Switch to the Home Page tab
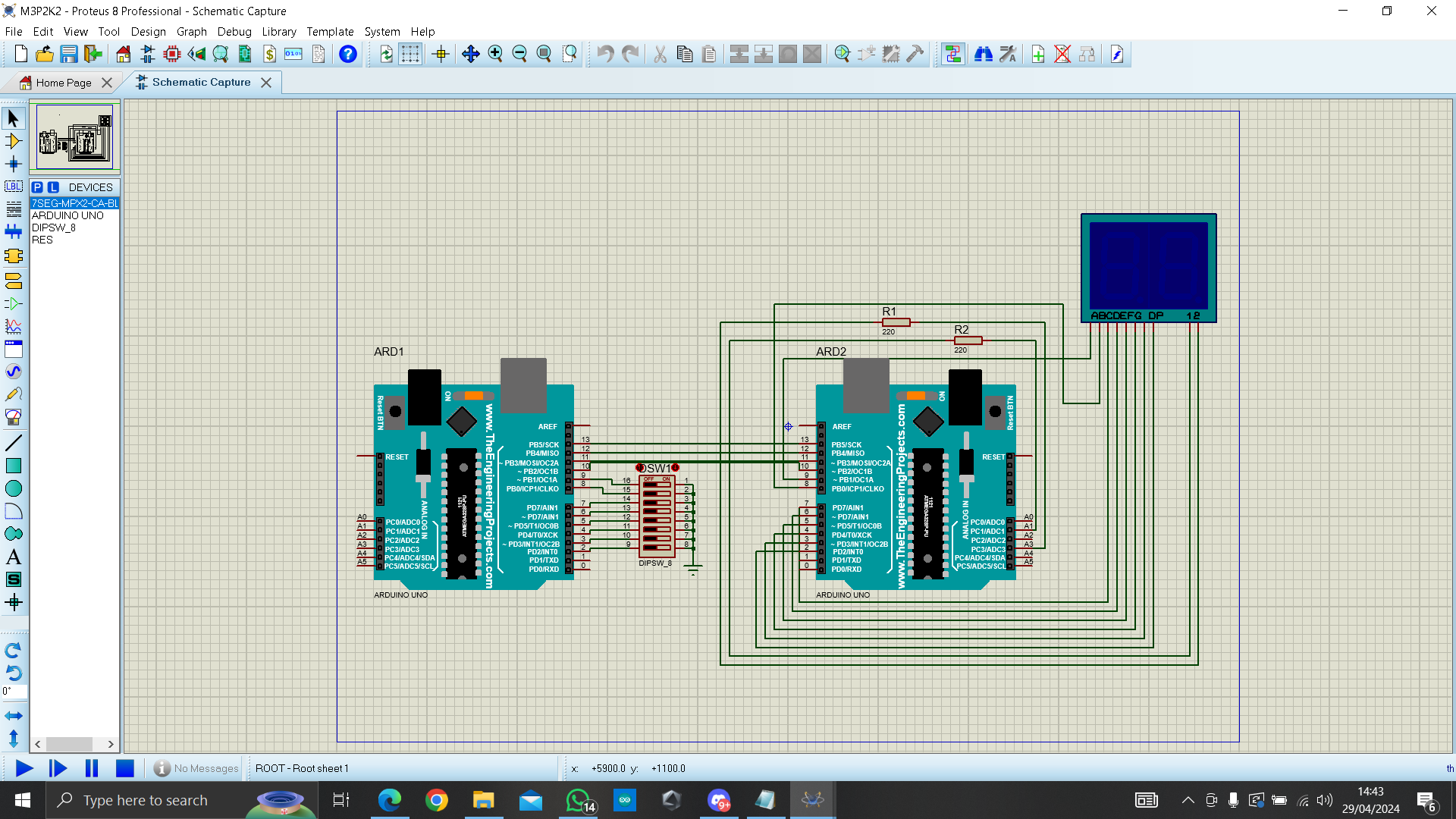This screenshot has width=1456, height=819. 64,83
